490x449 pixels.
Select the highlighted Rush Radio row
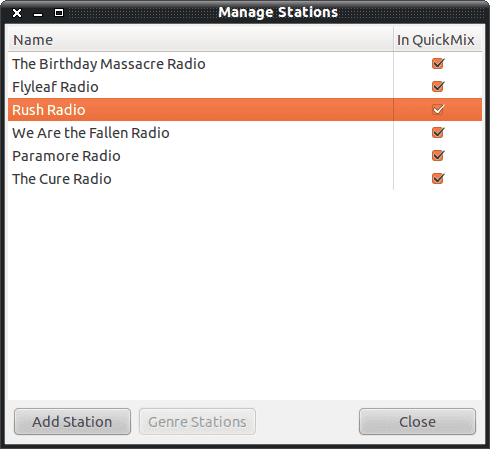[x=245, y=109]
